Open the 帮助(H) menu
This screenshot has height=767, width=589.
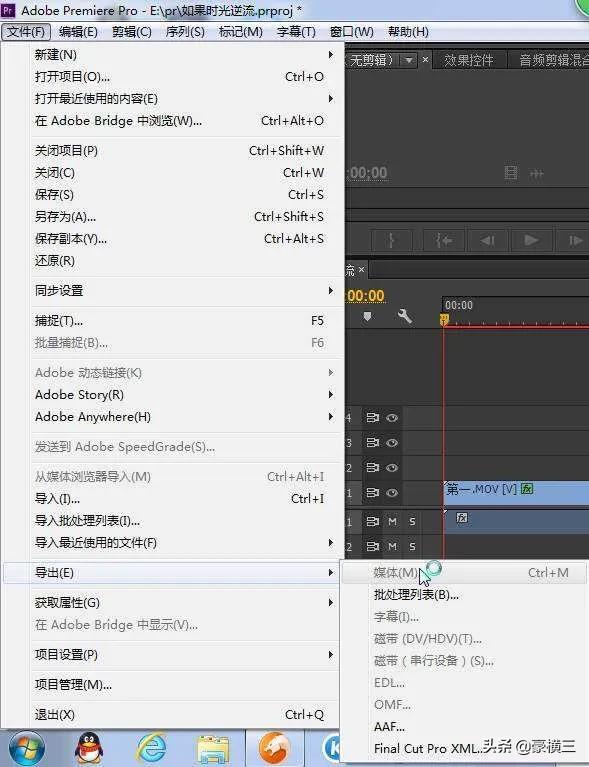408,32
